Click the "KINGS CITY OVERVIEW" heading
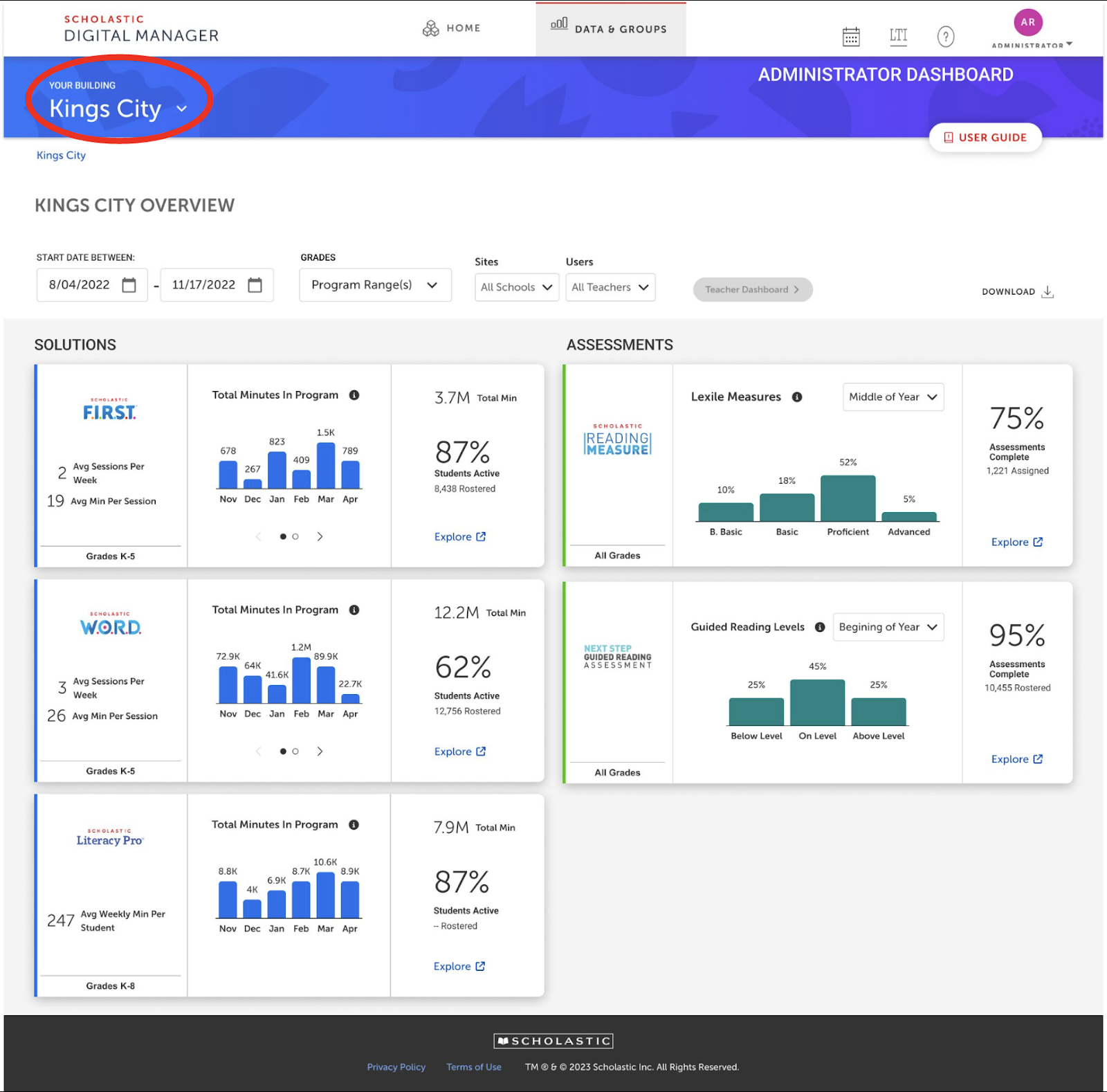 pyautogui.click(x=135, y=206)
